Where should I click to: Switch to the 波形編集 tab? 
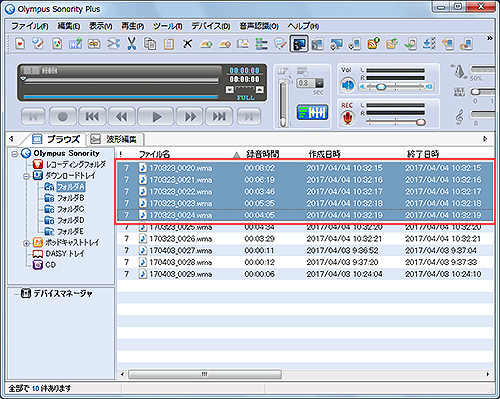(x=115, y=139)
